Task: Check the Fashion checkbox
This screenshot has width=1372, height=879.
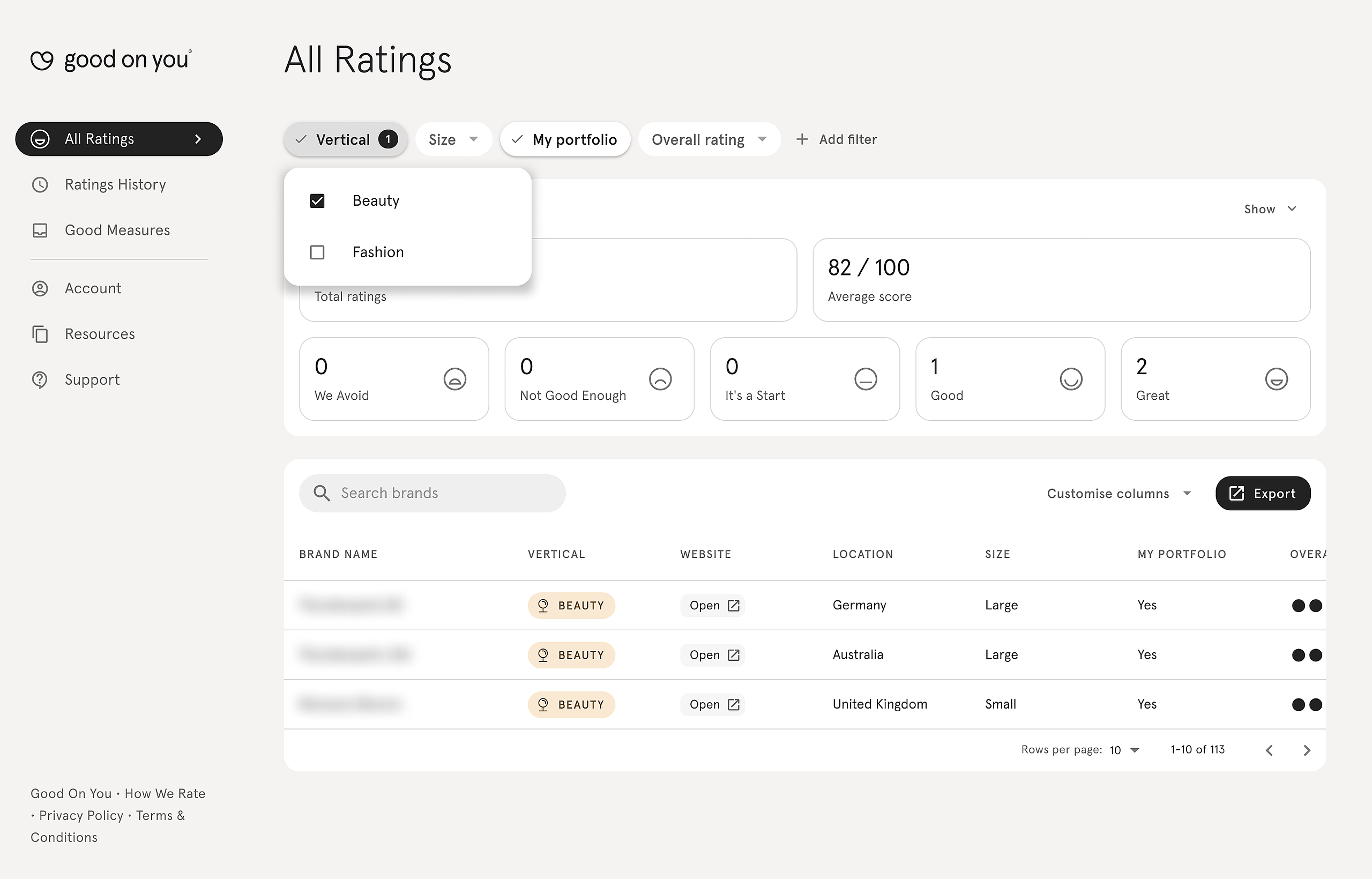Action: coord(317,252)
